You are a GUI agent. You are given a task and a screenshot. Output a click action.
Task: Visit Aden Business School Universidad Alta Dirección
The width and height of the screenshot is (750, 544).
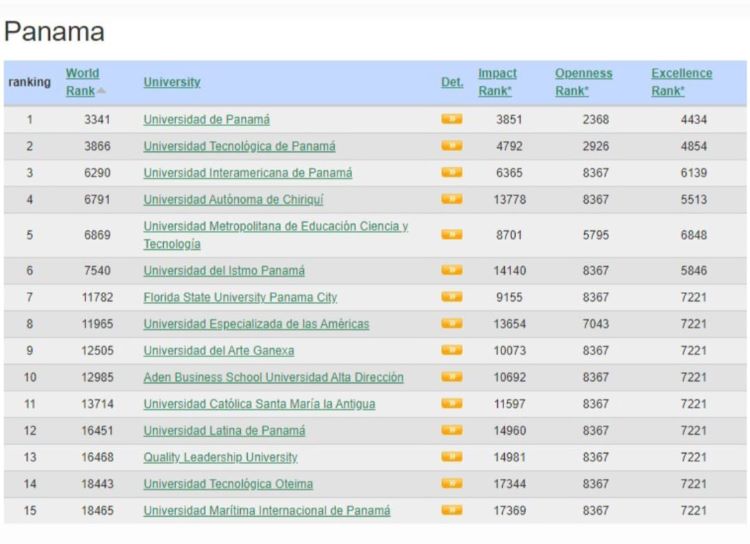(273, 377)
